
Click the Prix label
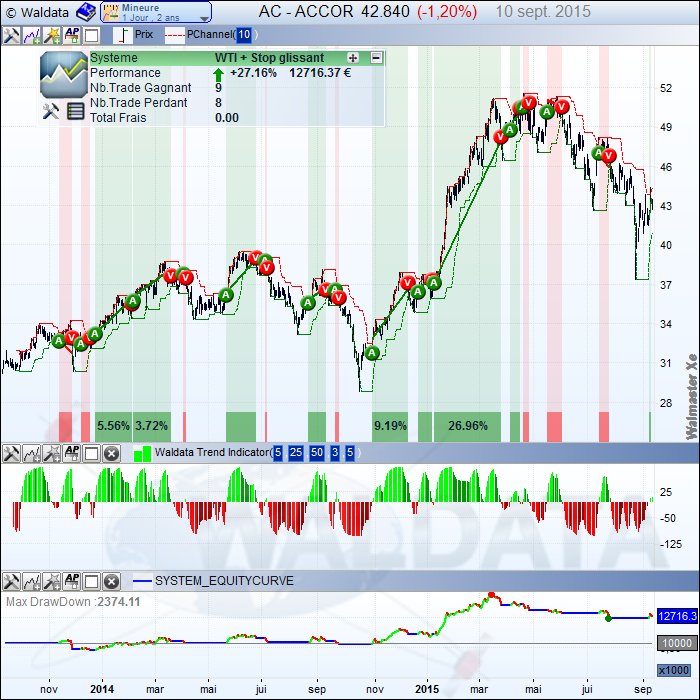[144, 34]
